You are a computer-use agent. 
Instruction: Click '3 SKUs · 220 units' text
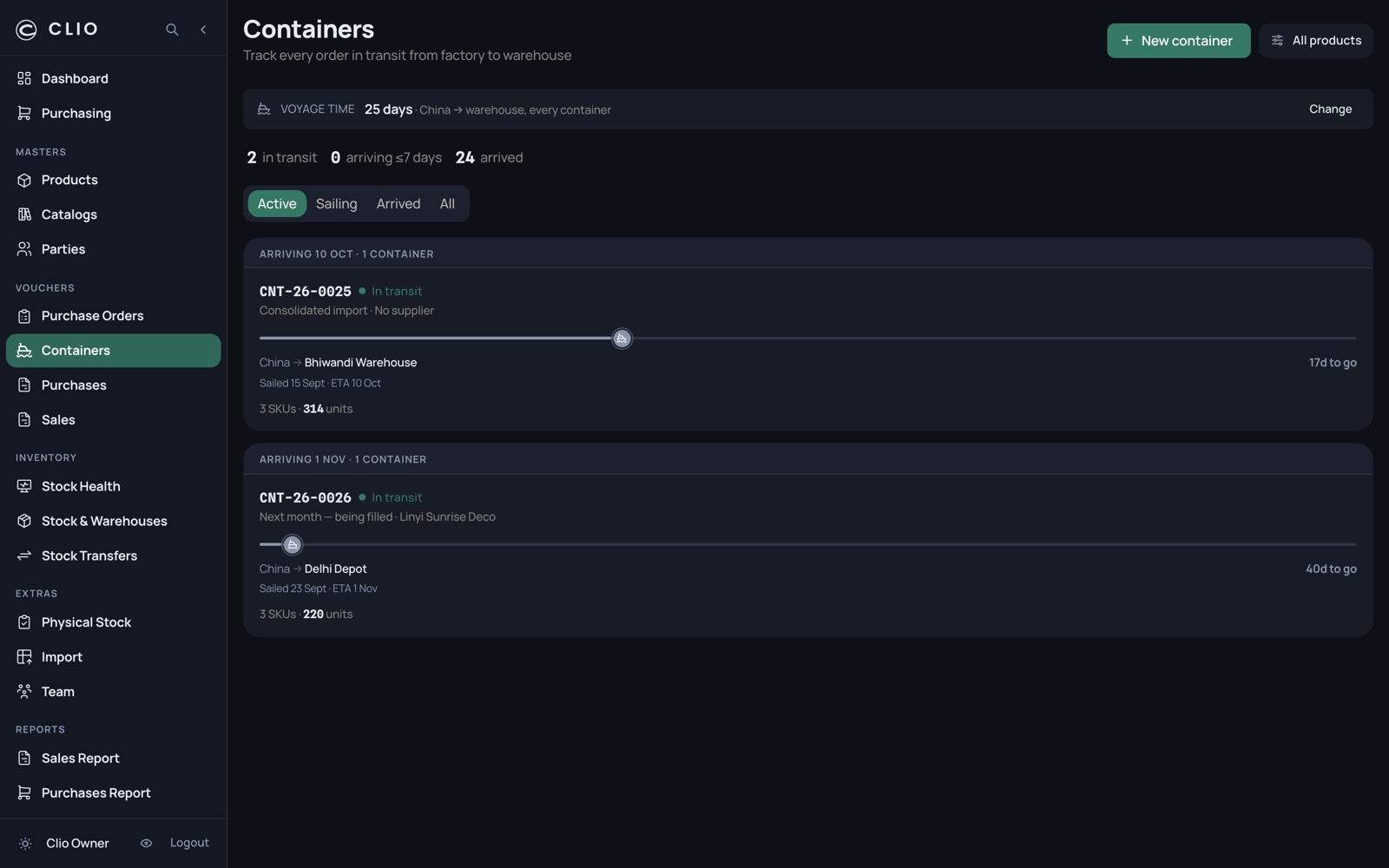click(x=306, y=615)
